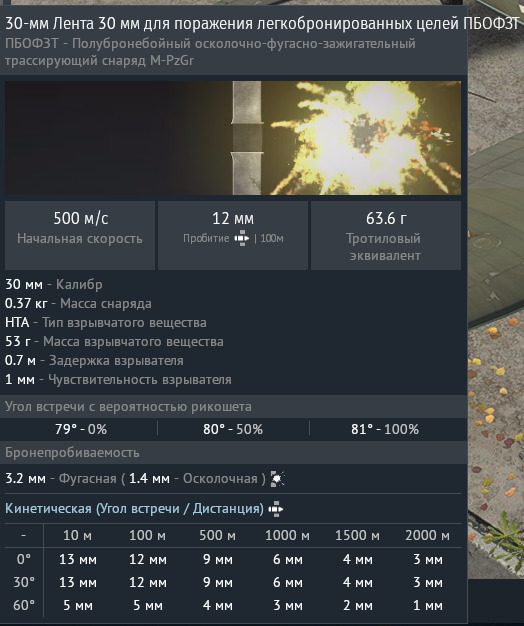
Task: Click the Кинетическая (Угол встречи / Дистанция) heading
Action: click(134, 509)
